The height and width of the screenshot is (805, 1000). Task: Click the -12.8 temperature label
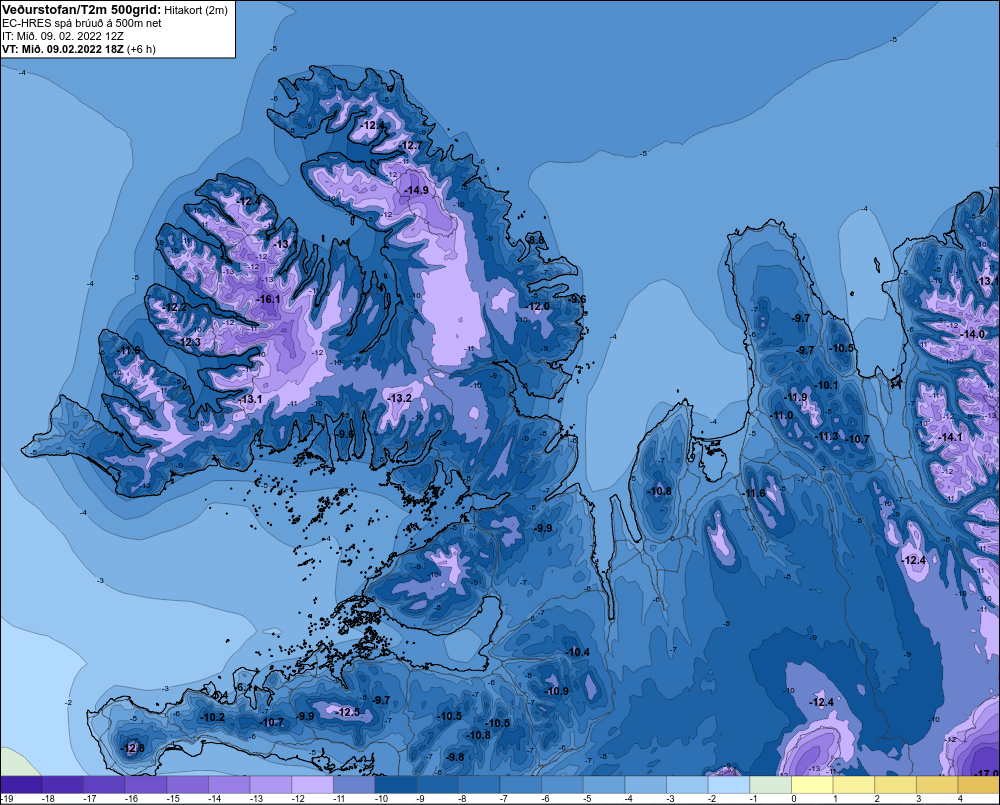click(x=133, y=748)
